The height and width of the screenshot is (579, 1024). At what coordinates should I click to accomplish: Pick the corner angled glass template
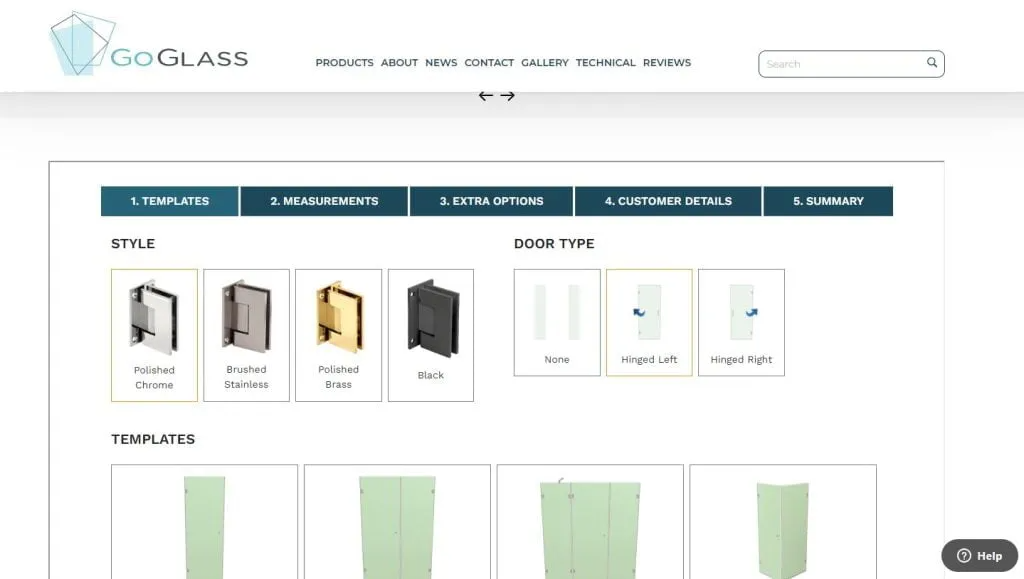point(783,522)
